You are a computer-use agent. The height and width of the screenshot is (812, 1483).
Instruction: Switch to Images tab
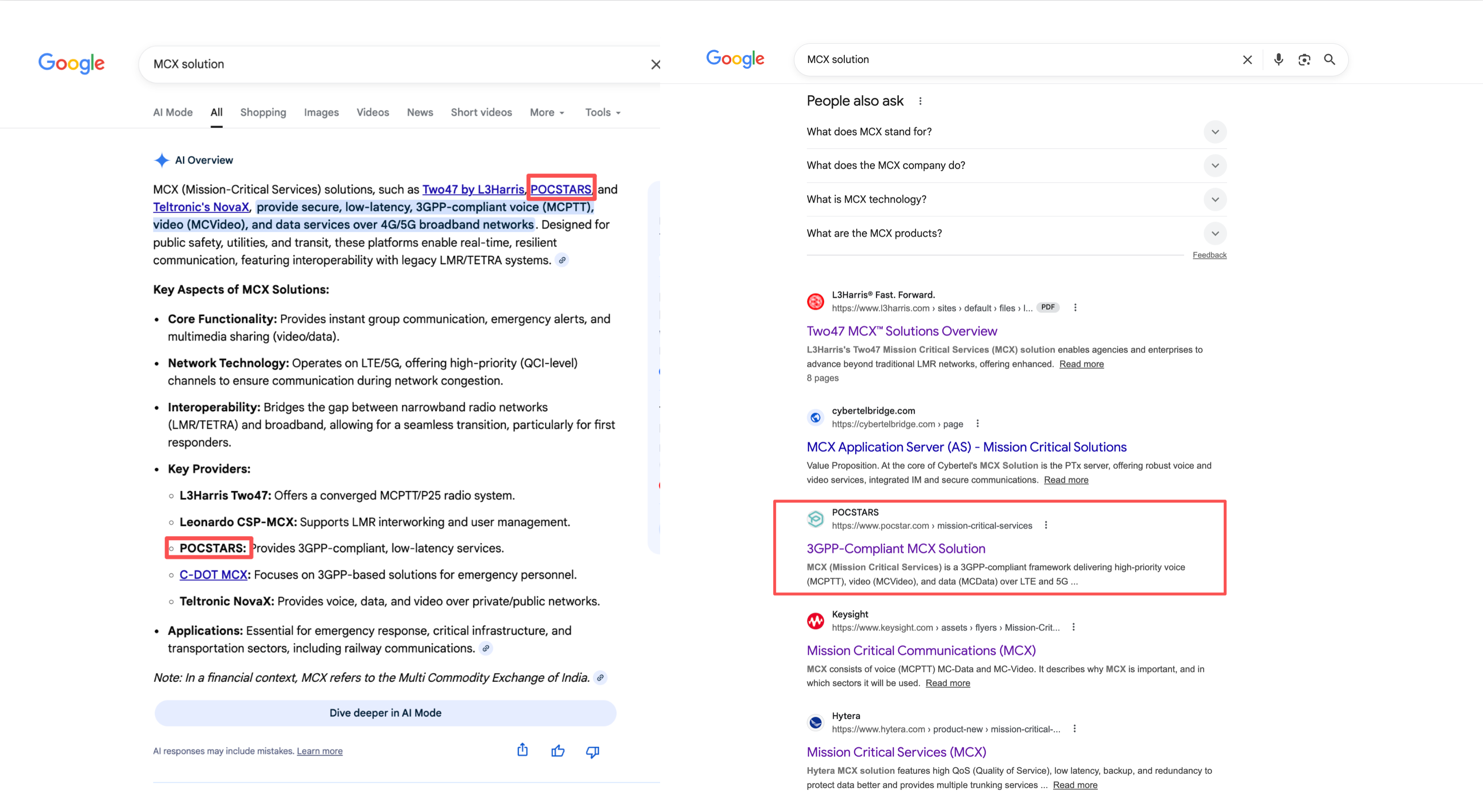coord(321,113)
